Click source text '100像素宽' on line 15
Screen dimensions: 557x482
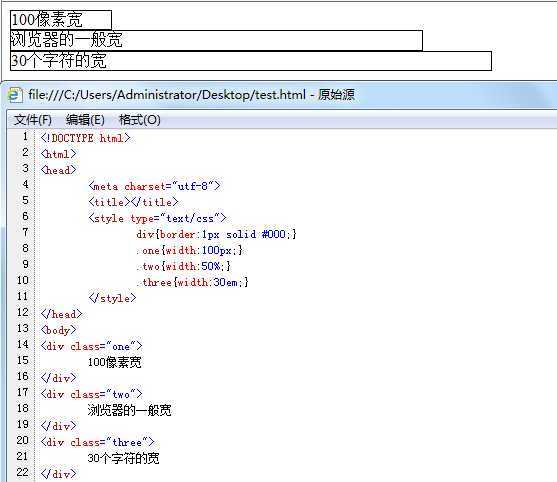(114, 362)
